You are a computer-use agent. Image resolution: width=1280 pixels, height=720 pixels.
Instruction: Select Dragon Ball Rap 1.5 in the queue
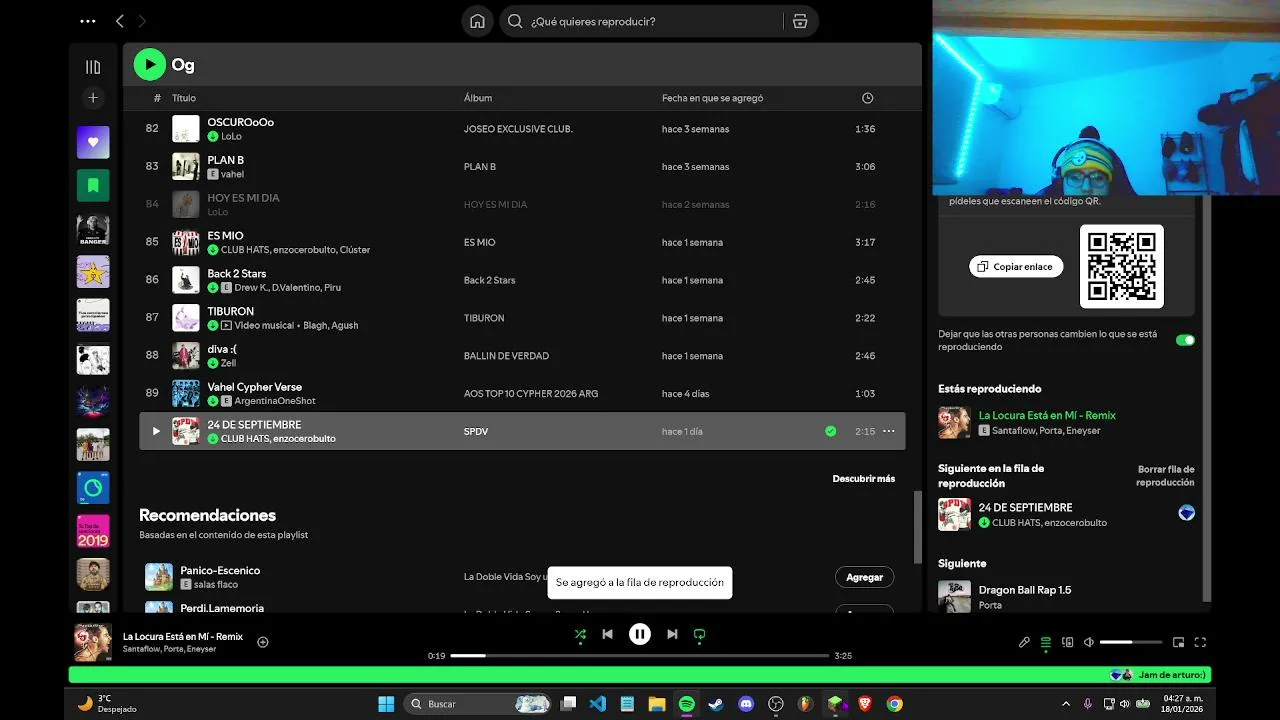point(1025,590)
